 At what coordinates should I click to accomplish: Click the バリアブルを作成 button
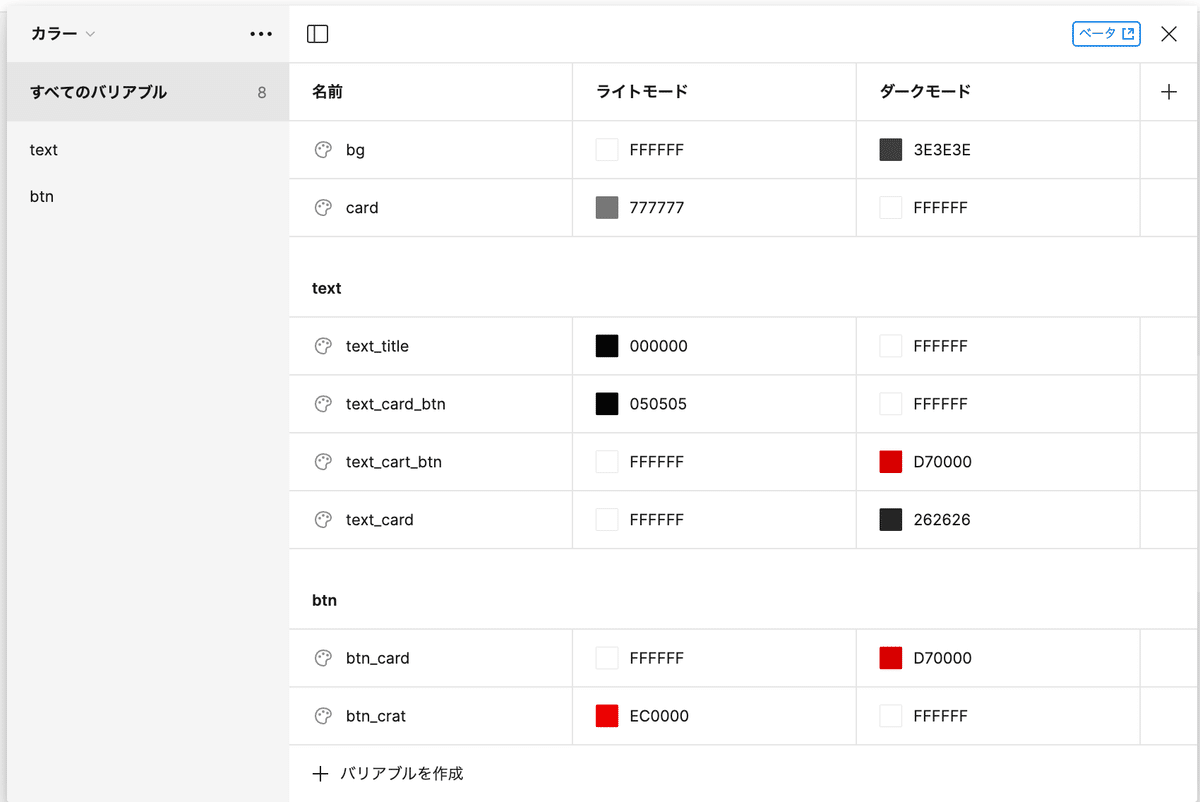389,773
